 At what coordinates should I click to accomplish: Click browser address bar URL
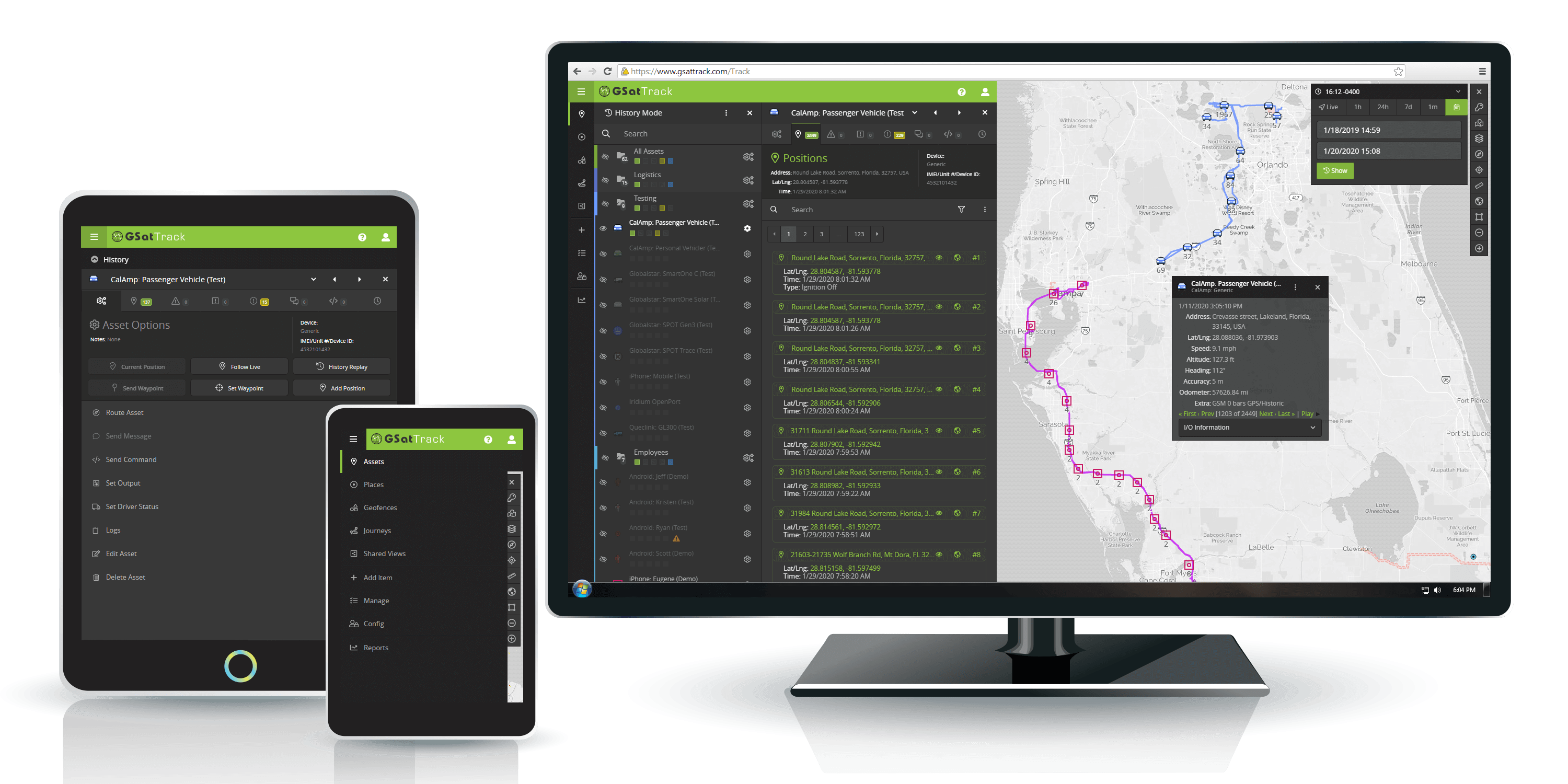690,71
